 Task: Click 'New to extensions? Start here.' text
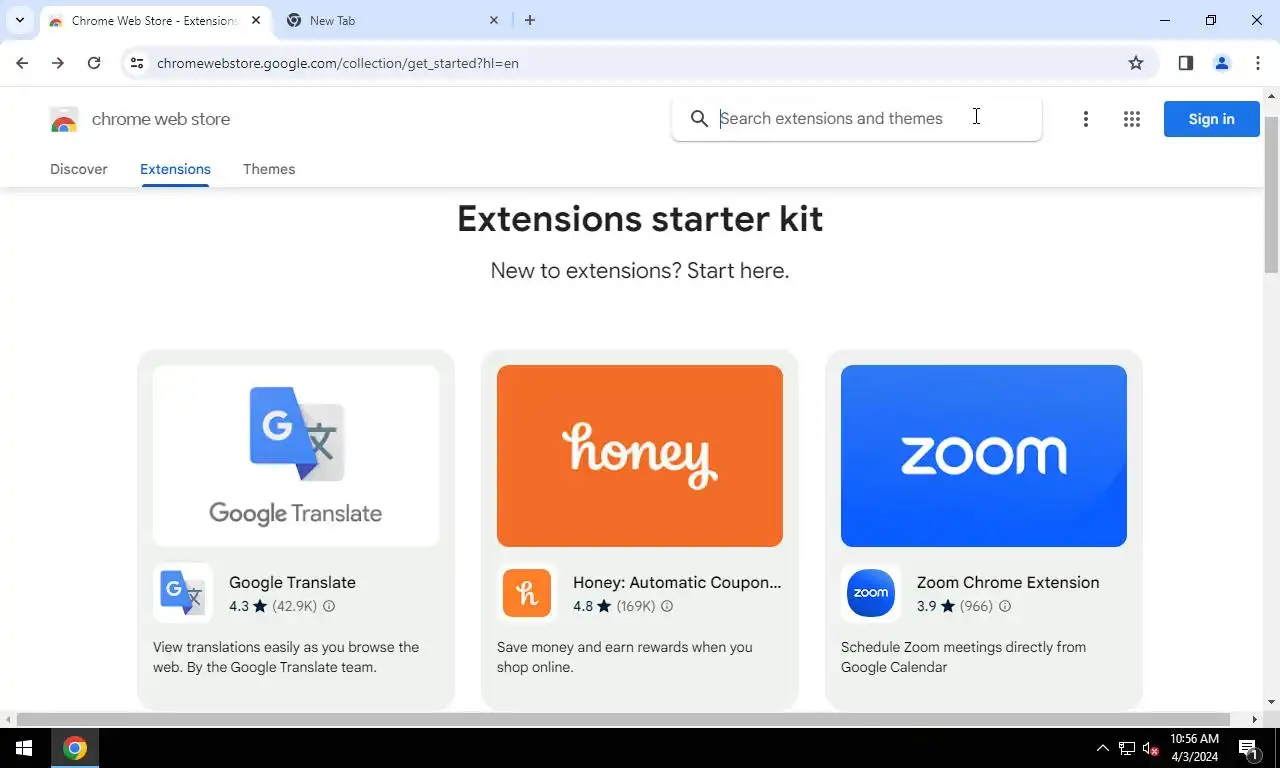pos(640,270)
